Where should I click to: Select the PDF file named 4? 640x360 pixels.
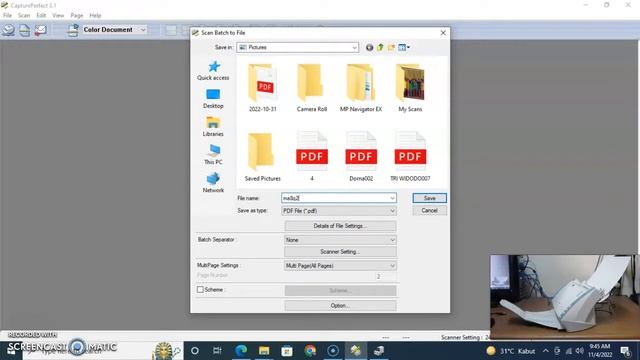(x=312, y=157)
